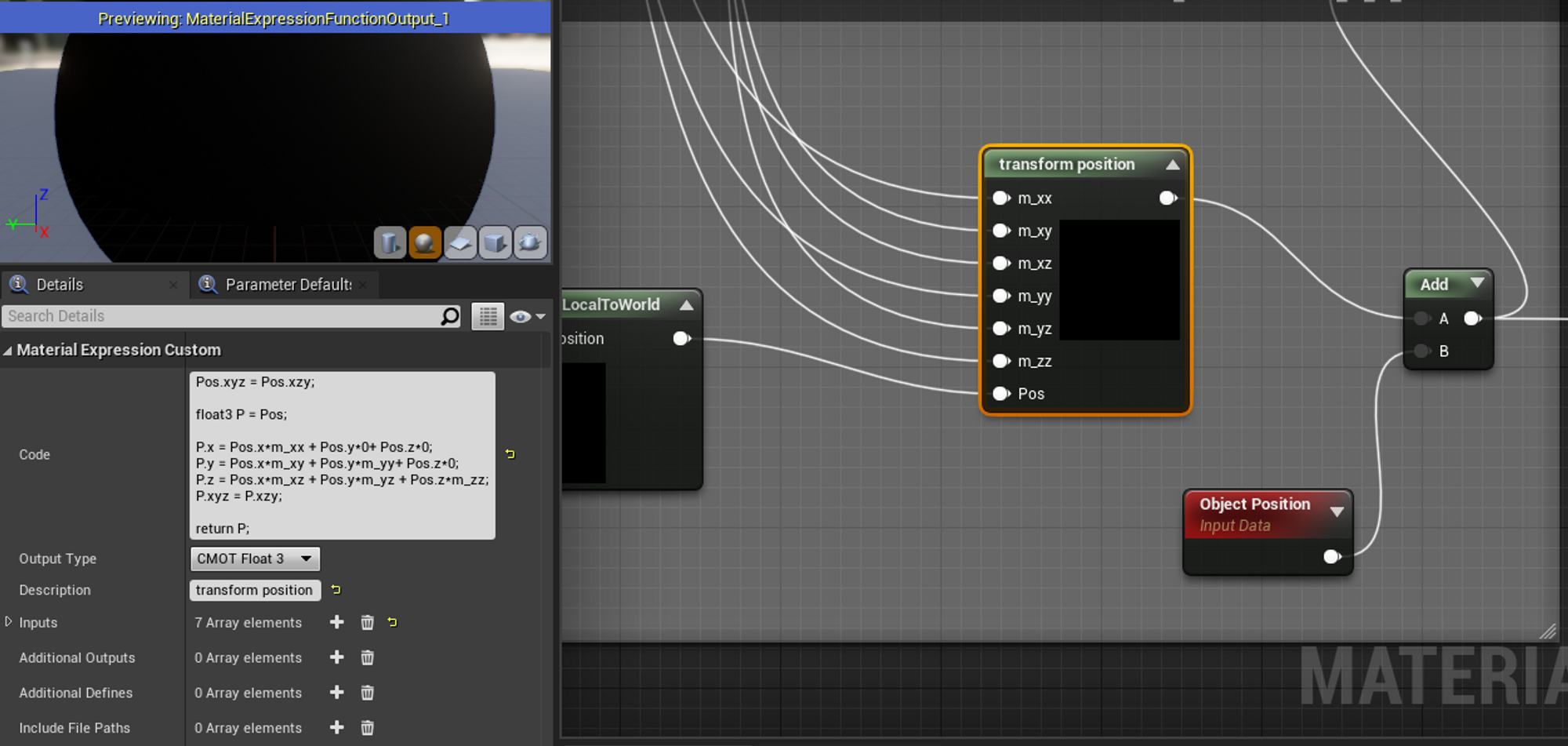
Task: Reset Description field to default
Action: [336, 590]
